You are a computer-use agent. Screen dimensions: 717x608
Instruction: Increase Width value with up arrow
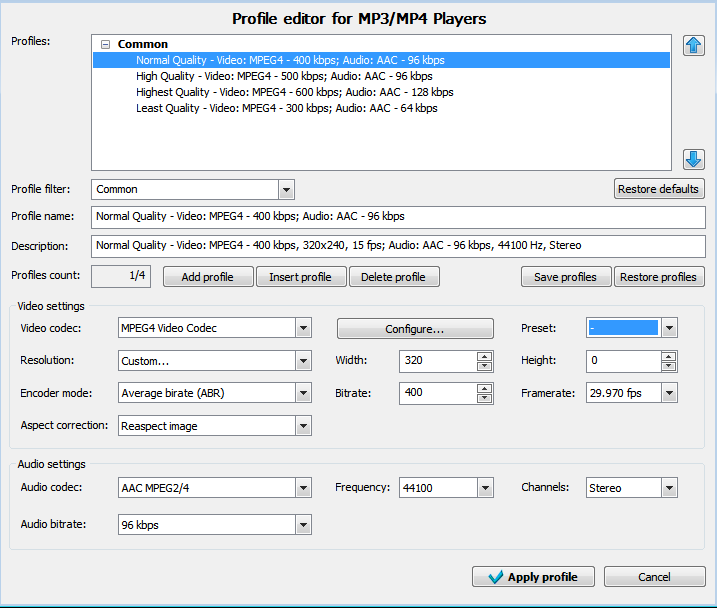pyautogui.click(x=484, y=356)
